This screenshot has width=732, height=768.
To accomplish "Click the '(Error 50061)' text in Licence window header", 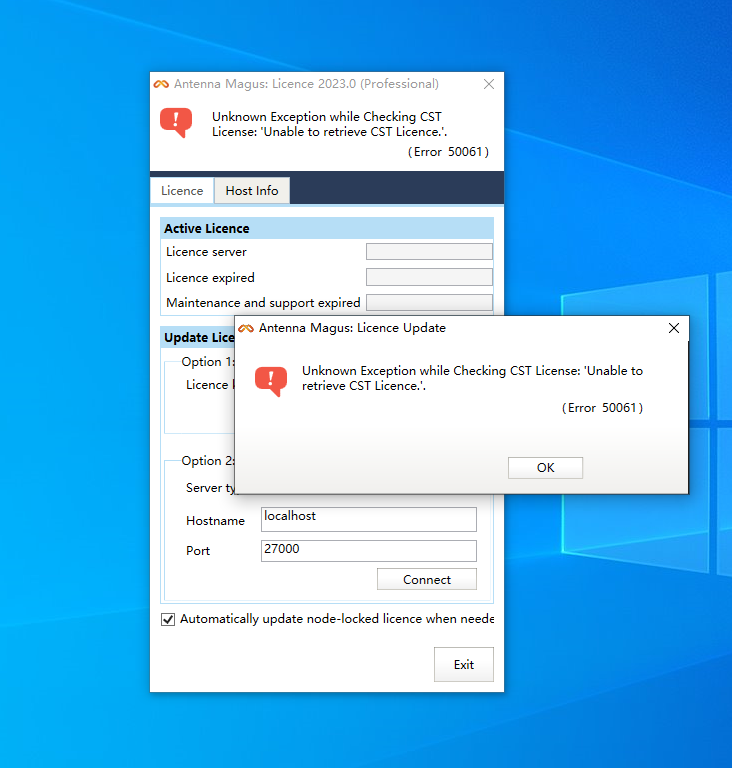I will coord(448,152).
